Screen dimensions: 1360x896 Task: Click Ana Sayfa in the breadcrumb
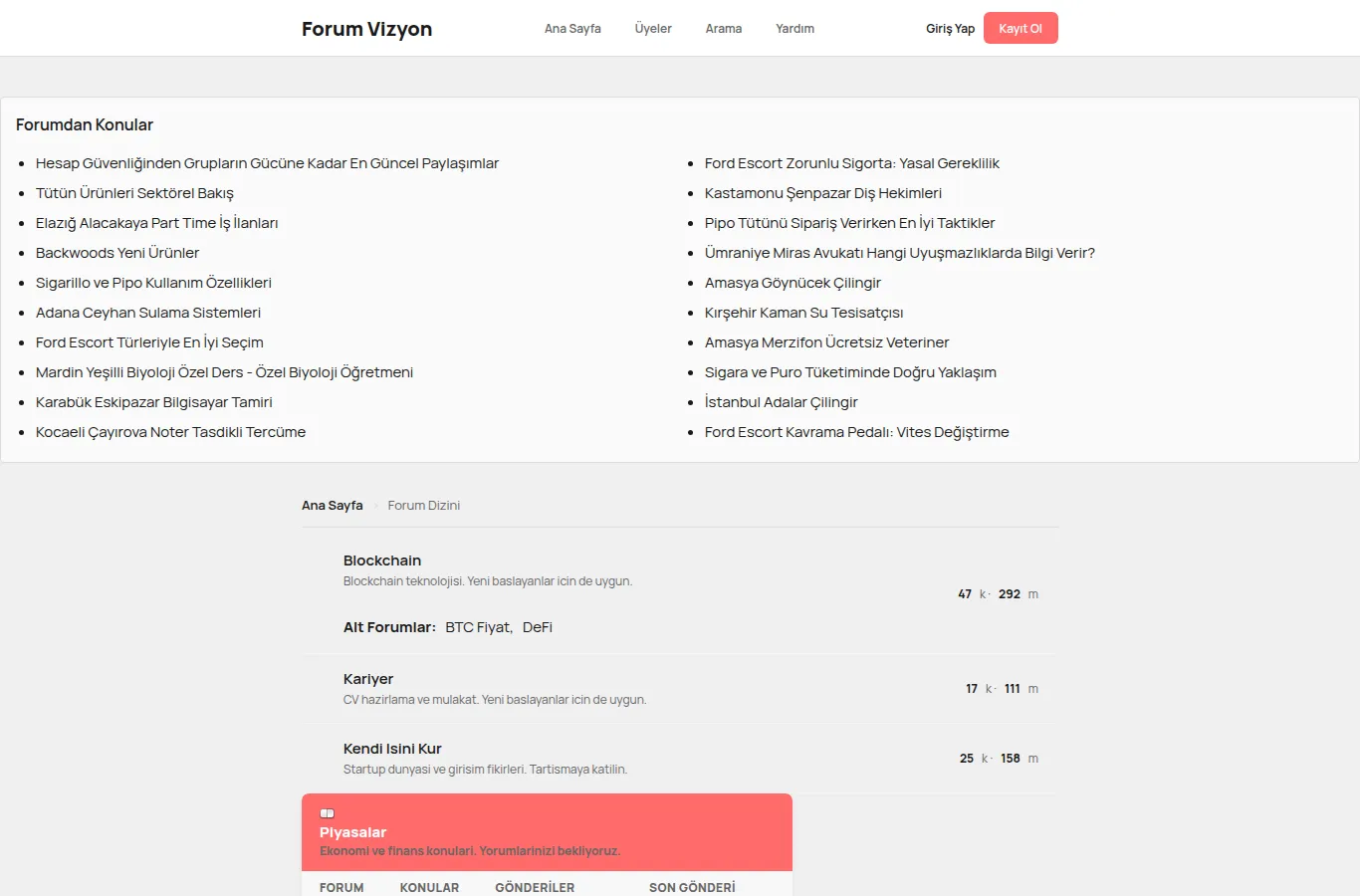click(333, 506)
